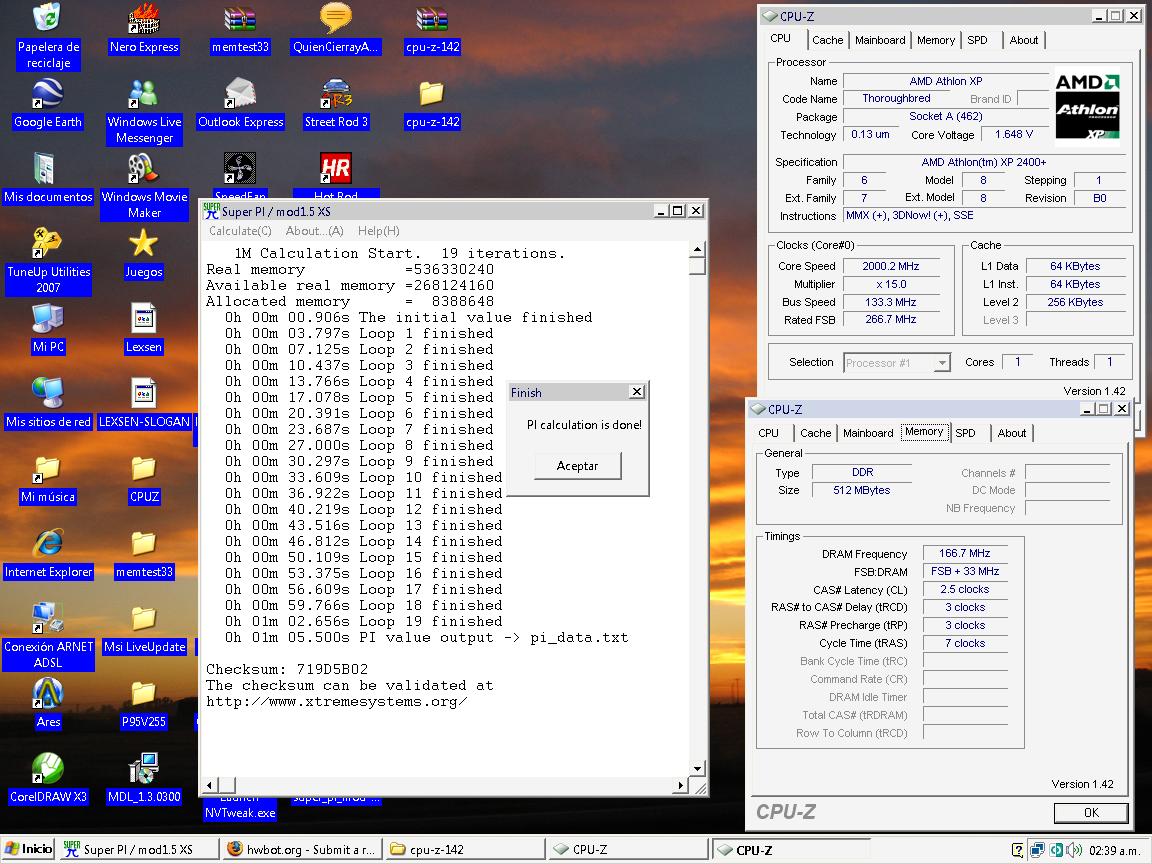Open Mis documentos folder icon
The image size is (1152, 864).
(x=48, y=179)
